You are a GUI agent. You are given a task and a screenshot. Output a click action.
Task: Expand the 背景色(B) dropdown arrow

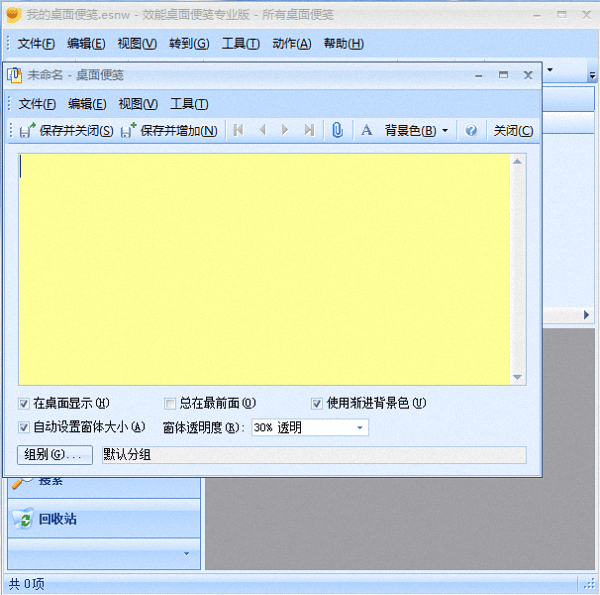point(445,130)
